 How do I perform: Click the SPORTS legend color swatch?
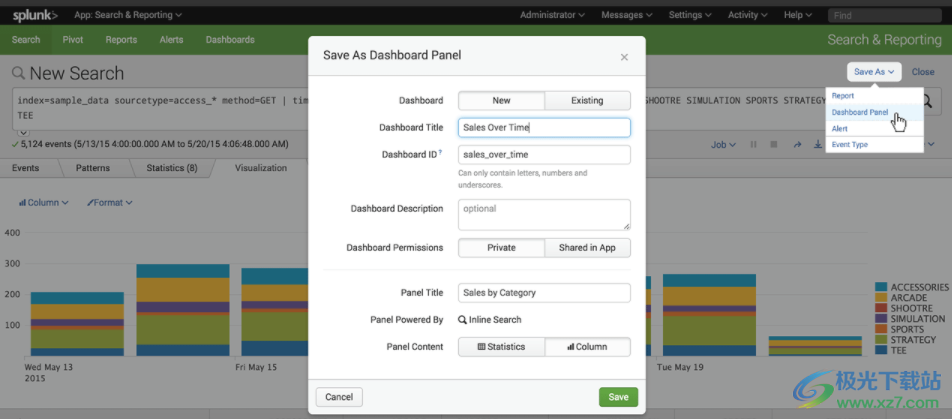[881, 329]
